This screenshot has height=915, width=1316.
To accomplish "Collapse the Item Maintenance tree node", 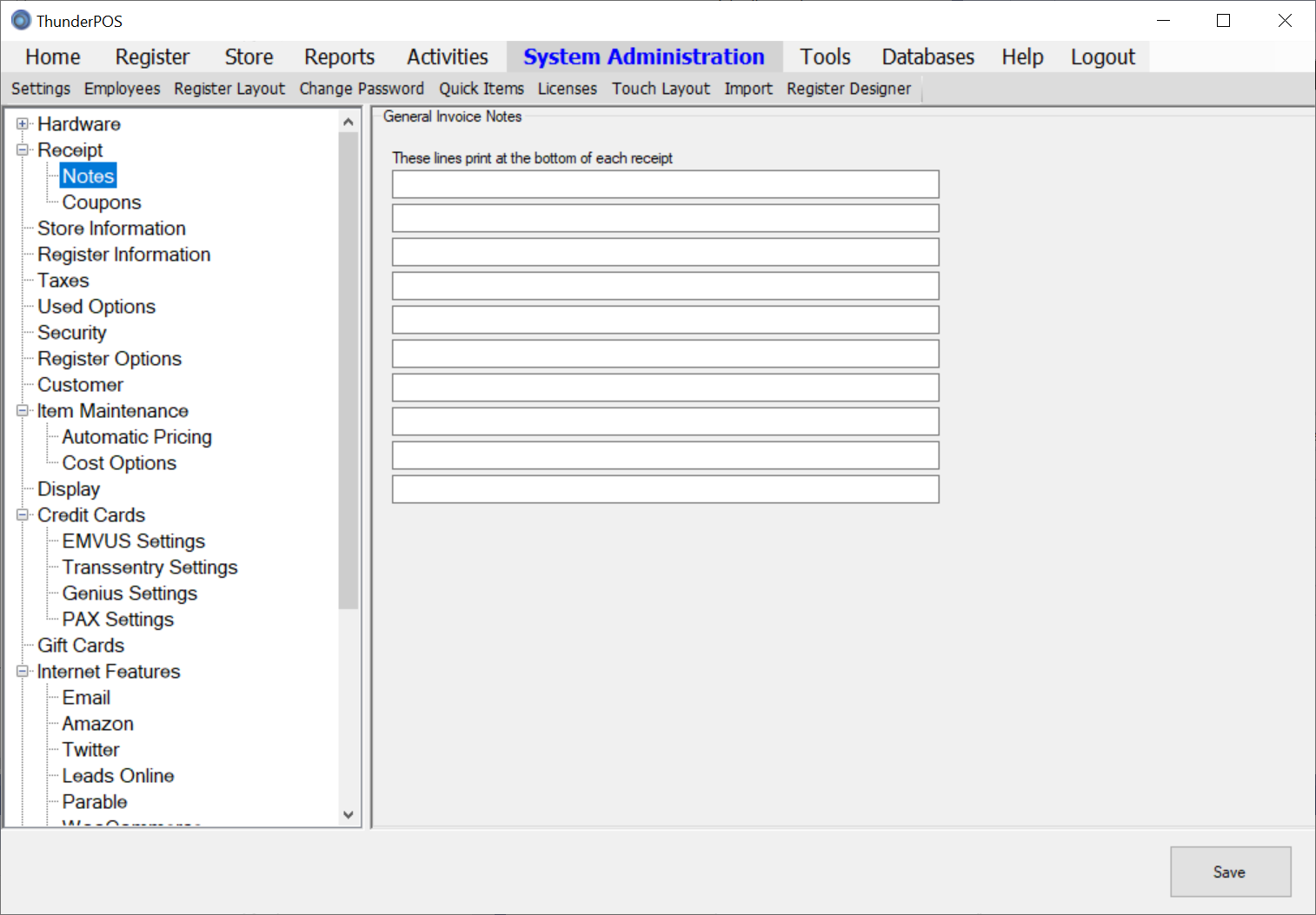I will click(x=23, y=411).
